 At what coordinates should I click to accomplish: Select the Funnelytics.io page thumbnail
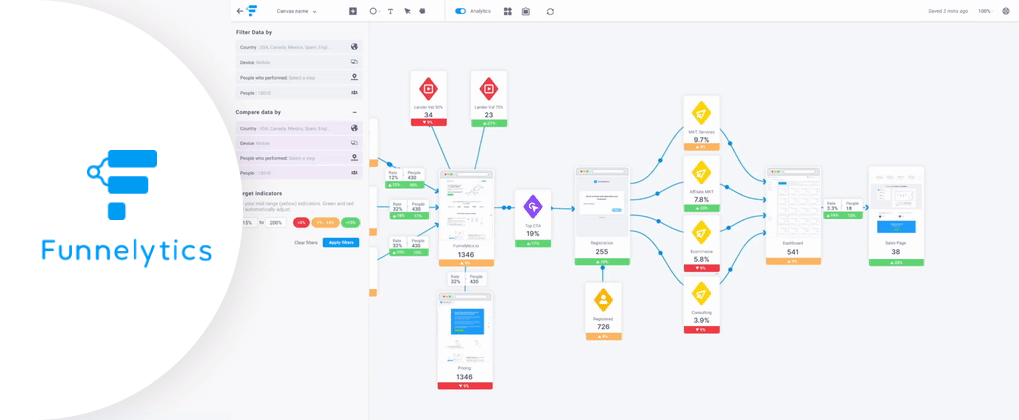pos(466,205)
